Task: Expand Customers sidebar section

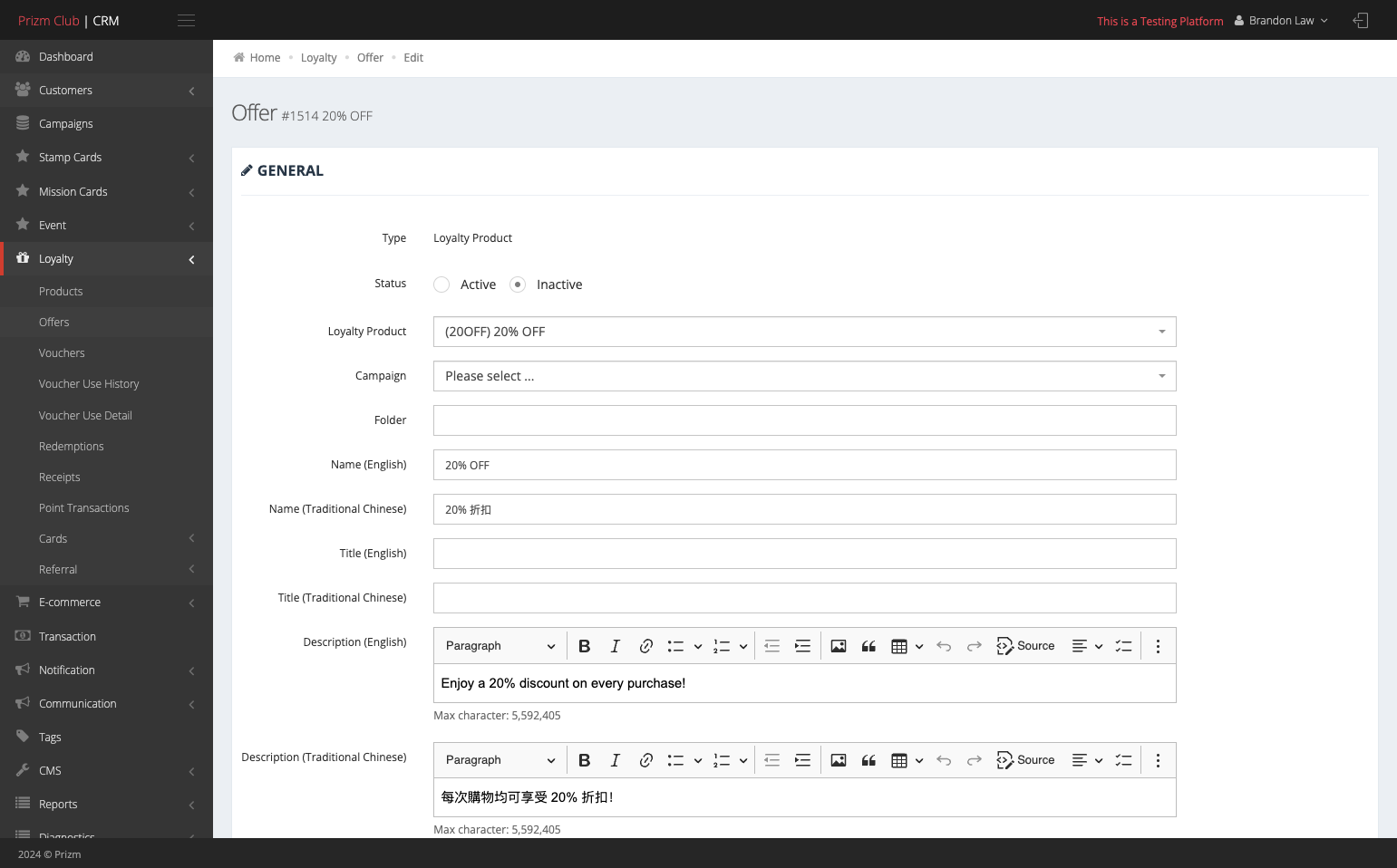Action: pos(106,91)
